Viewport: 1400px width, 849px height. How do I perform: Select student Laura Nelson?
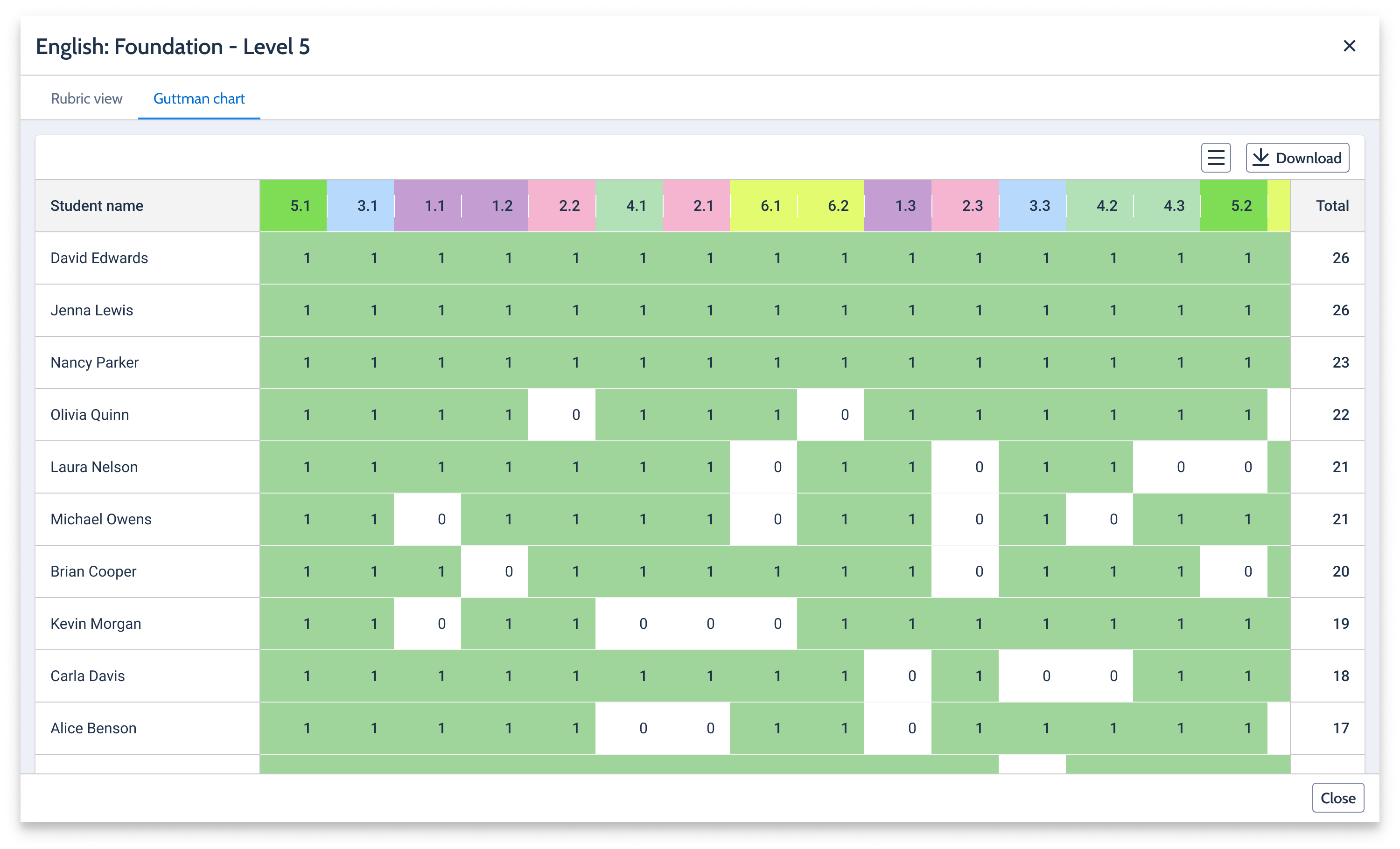94,467
